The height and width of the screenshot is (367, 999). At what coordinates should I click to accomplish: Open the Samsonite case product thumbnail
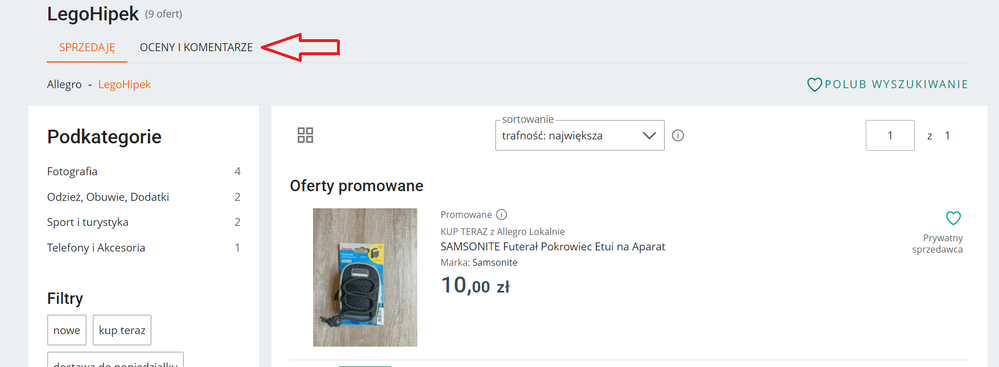[365, 277]
